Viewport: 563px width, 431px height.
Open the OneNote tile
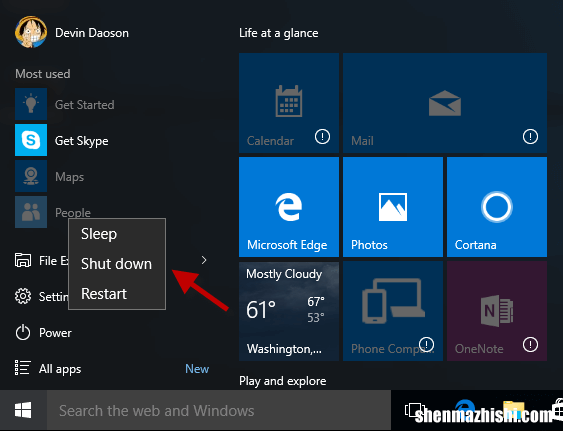497,311
